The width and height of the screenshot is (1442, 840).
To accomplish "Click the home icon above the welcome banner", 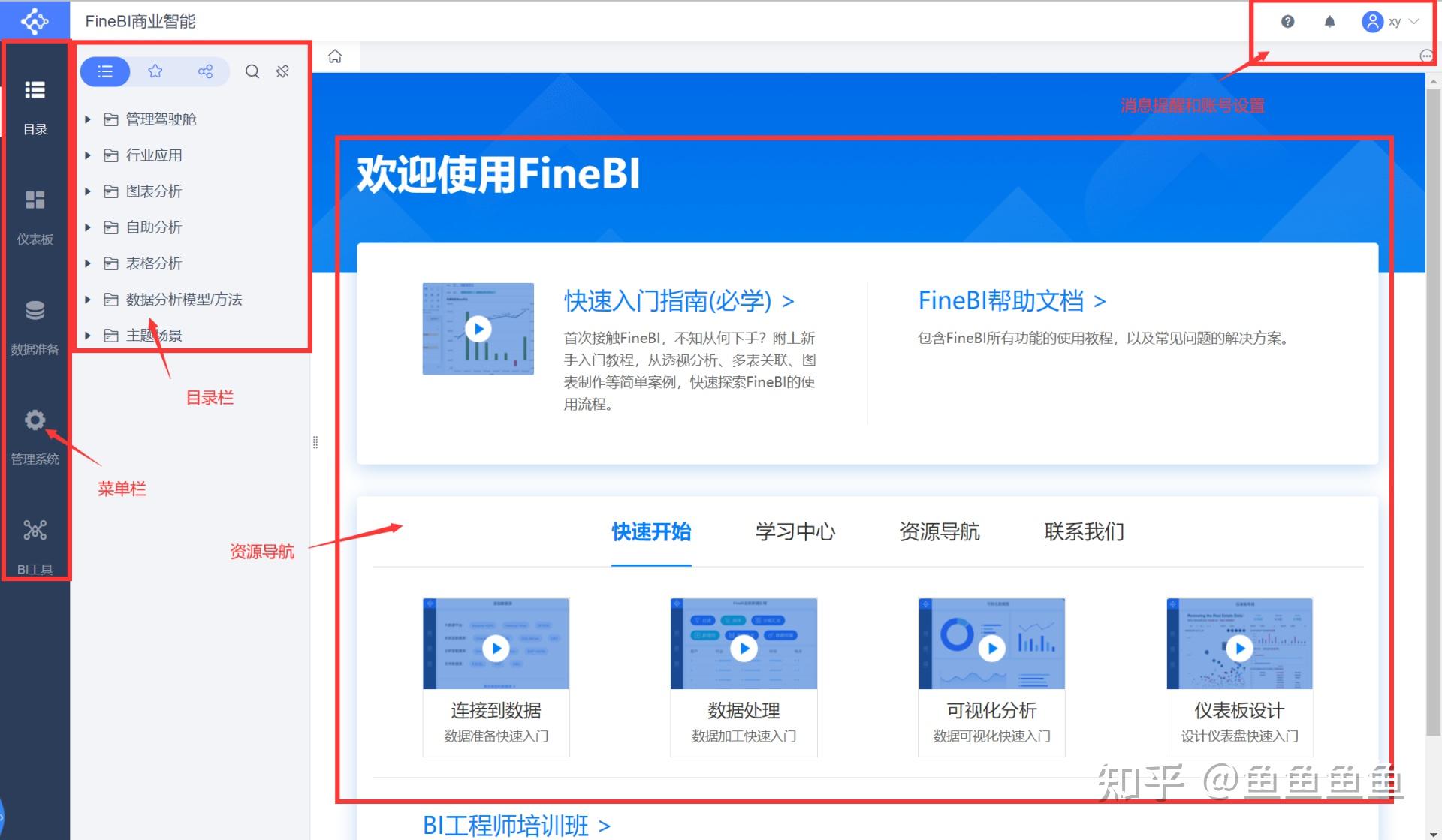I will [335, 56].
